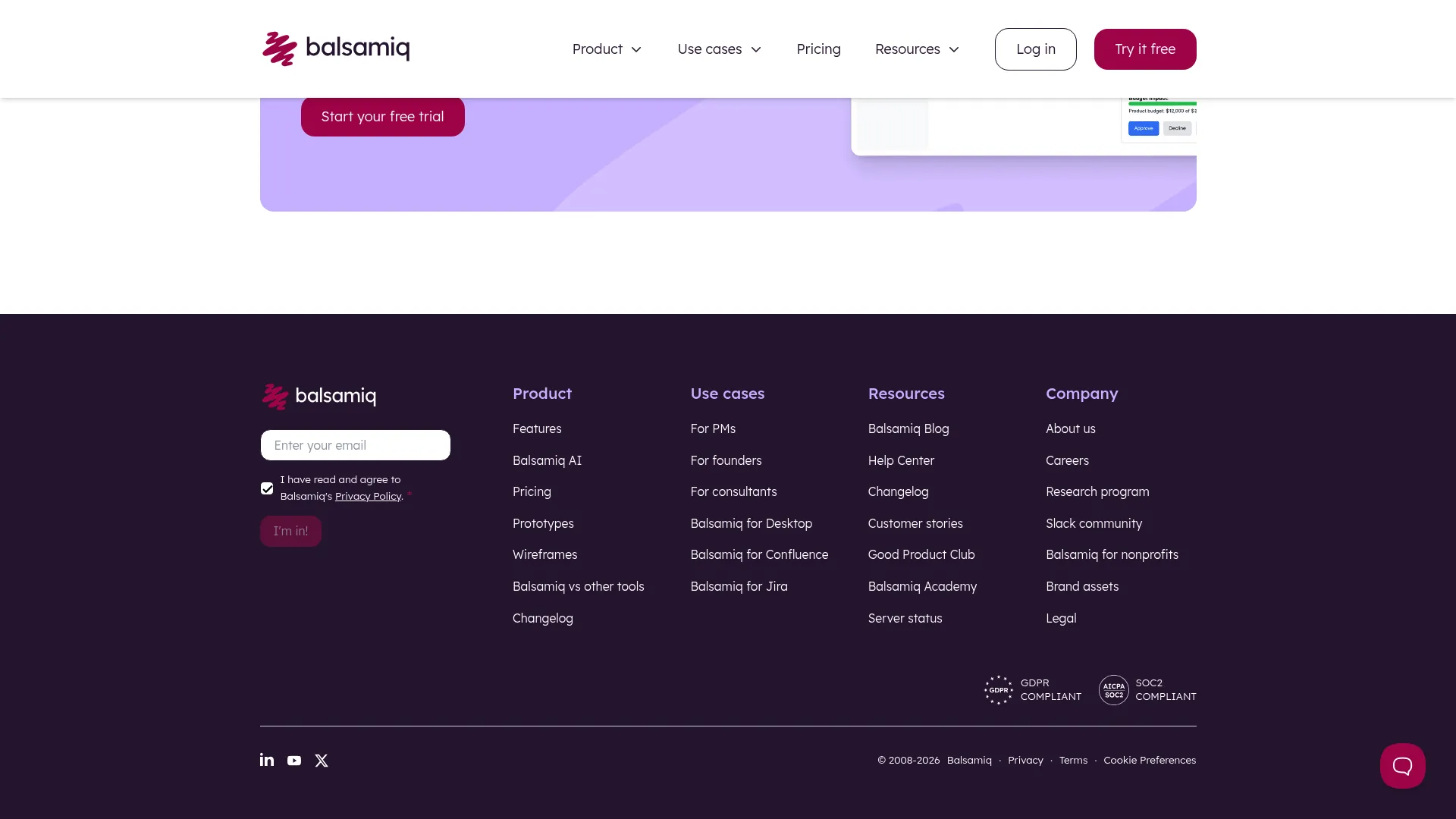Expand the Use cases dropdown in the navbar
This screenshot has height=819, width=1456.
pos(719,49)
